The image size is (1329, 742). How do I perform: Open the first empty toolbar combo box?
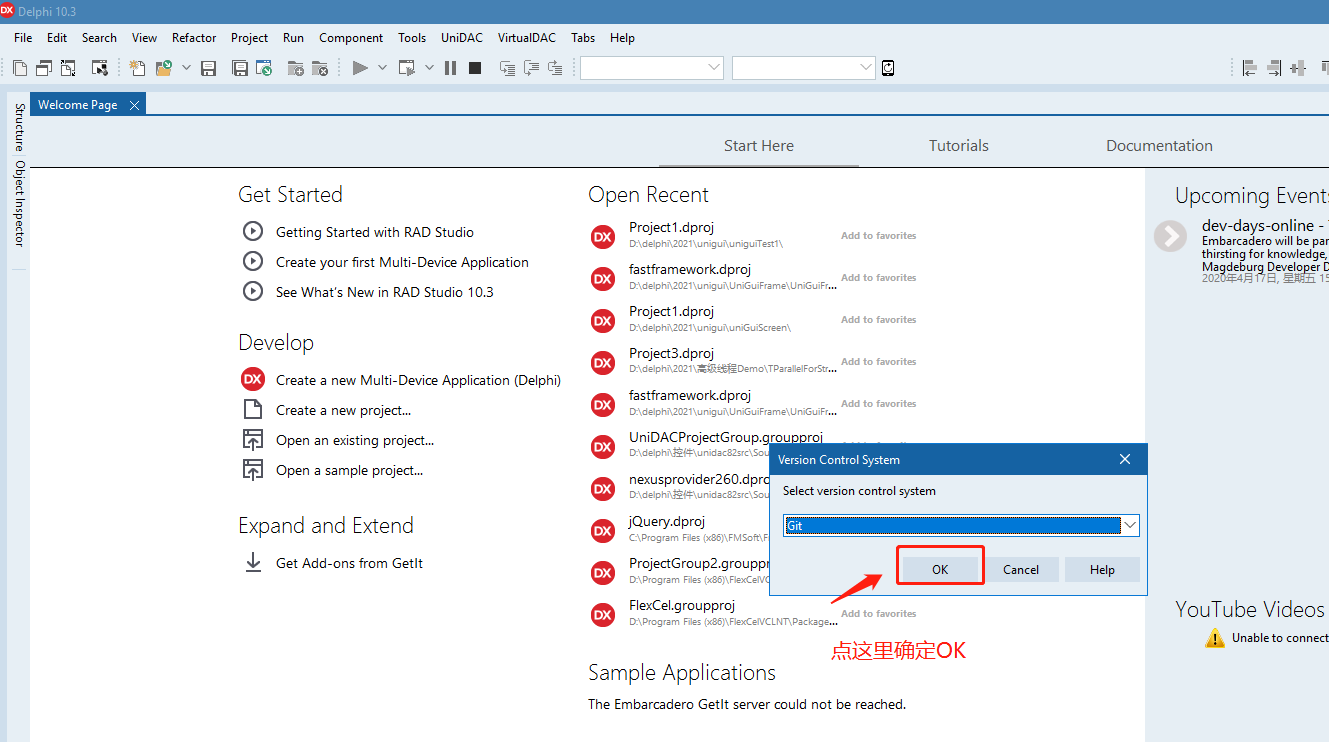coord(652,67)
